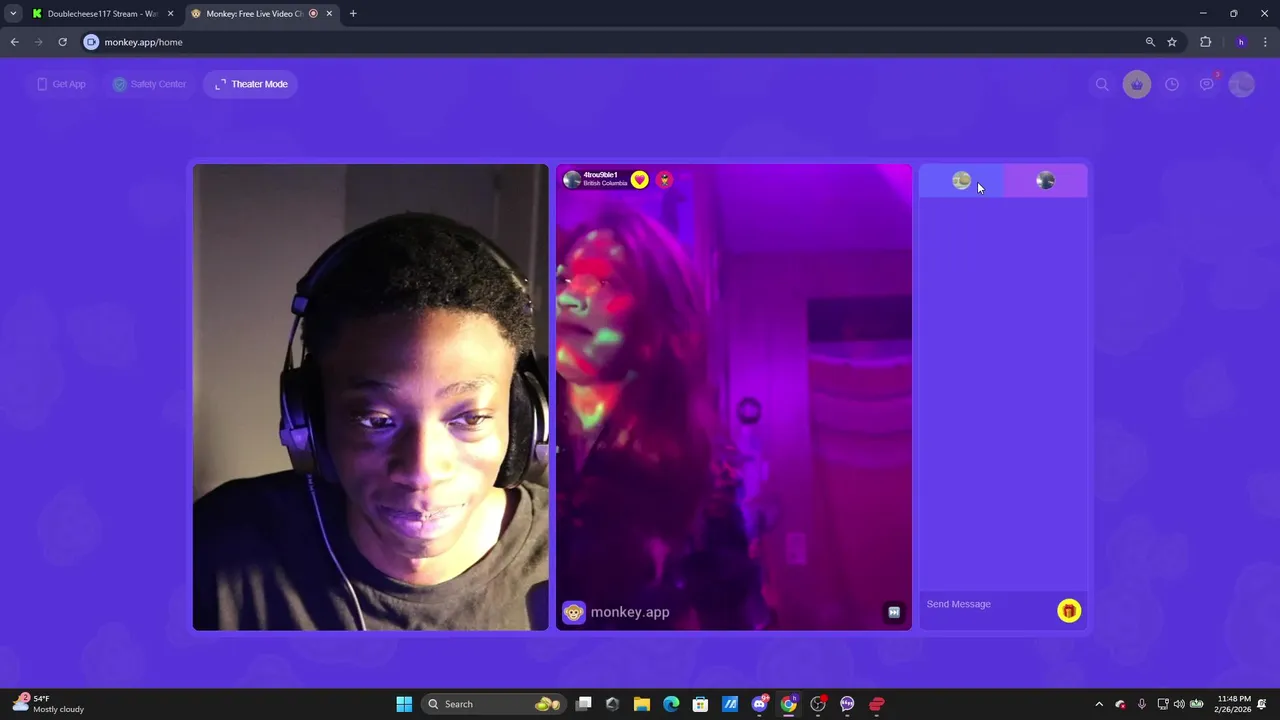Click the taskbar Search box

[x=495, y=704]
